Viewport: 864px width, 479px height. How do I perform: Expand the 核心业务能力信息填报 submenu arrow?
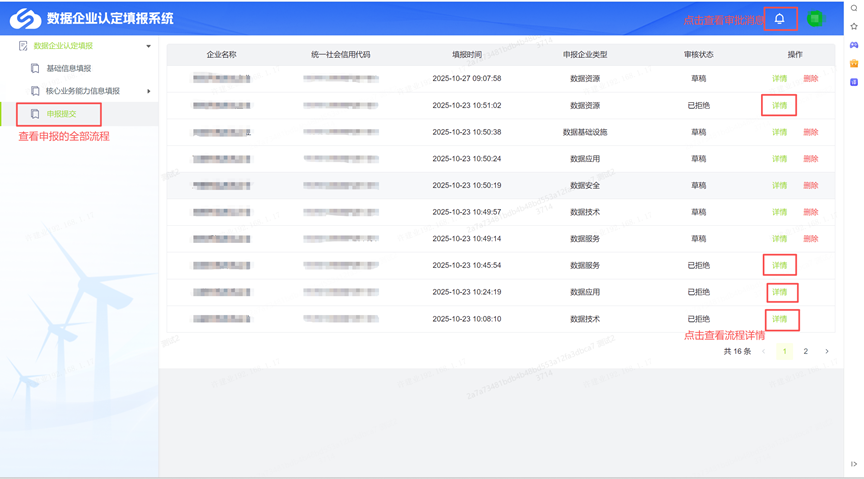(149, 91)
